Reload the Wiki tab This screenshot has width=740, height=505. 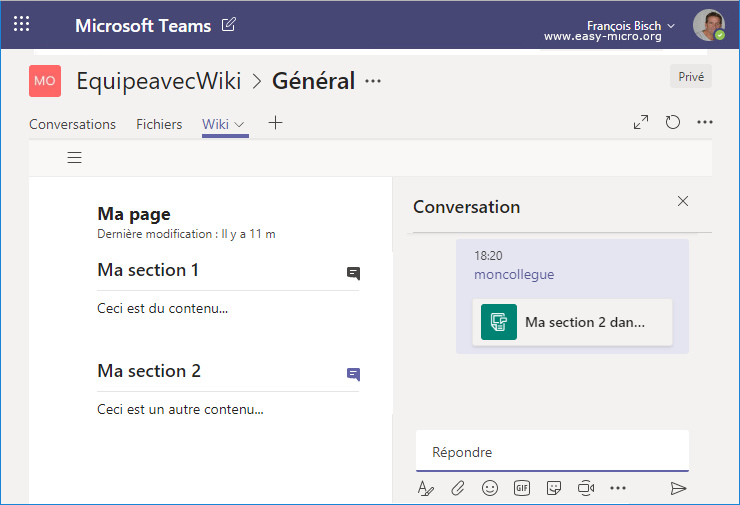pos(673,122)
